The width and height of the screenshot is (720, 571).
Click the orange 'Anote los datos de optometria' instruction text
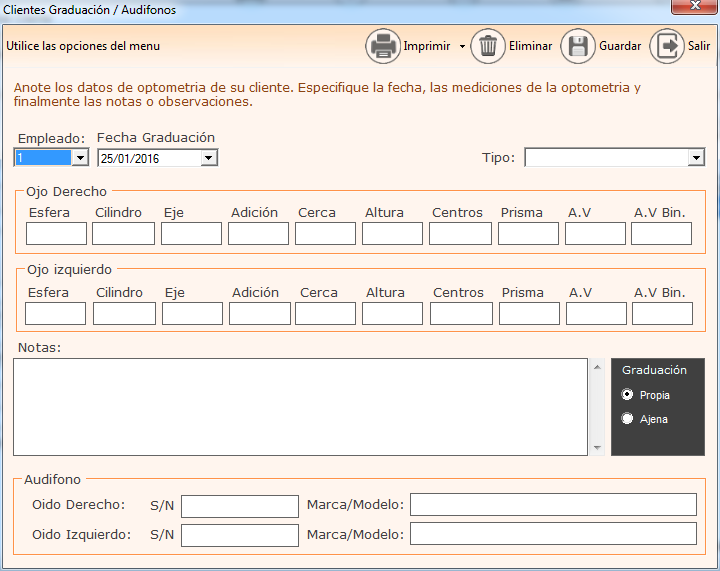click(327, 95)
